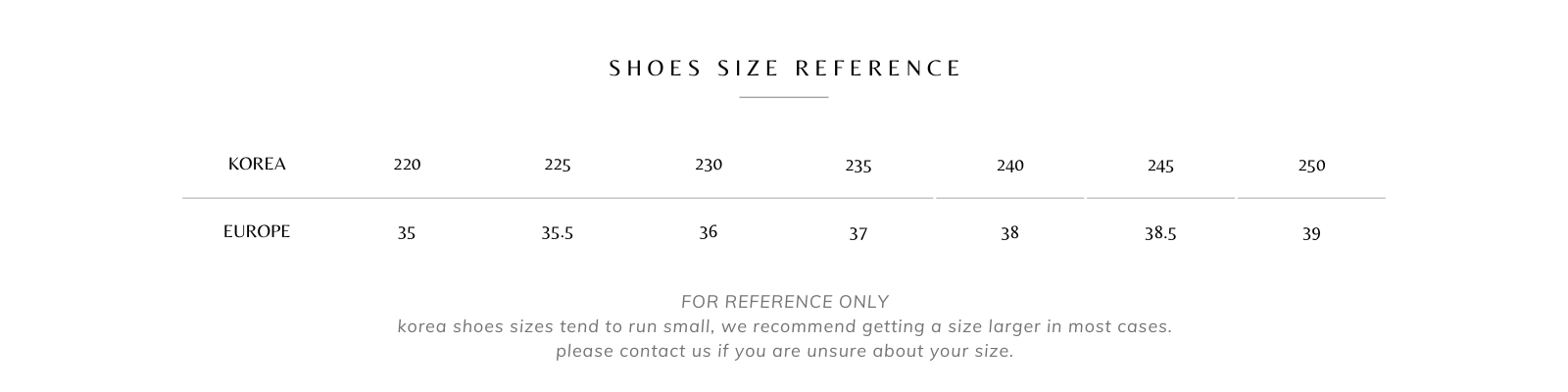Select Europe size 38.5
Viewport: 1568px width, 392px height.
coord(1160,234)
